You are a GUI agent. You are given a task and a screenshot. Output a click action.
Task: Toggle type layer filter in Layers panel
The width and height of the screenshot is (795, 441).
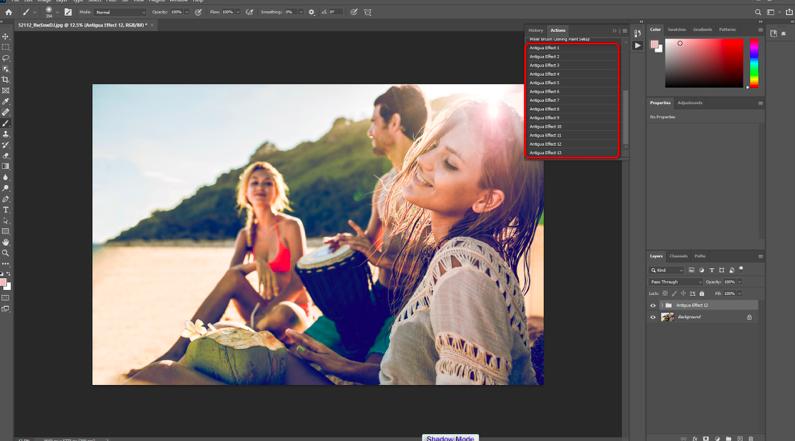pyautogui.click(x=711, y=270)
